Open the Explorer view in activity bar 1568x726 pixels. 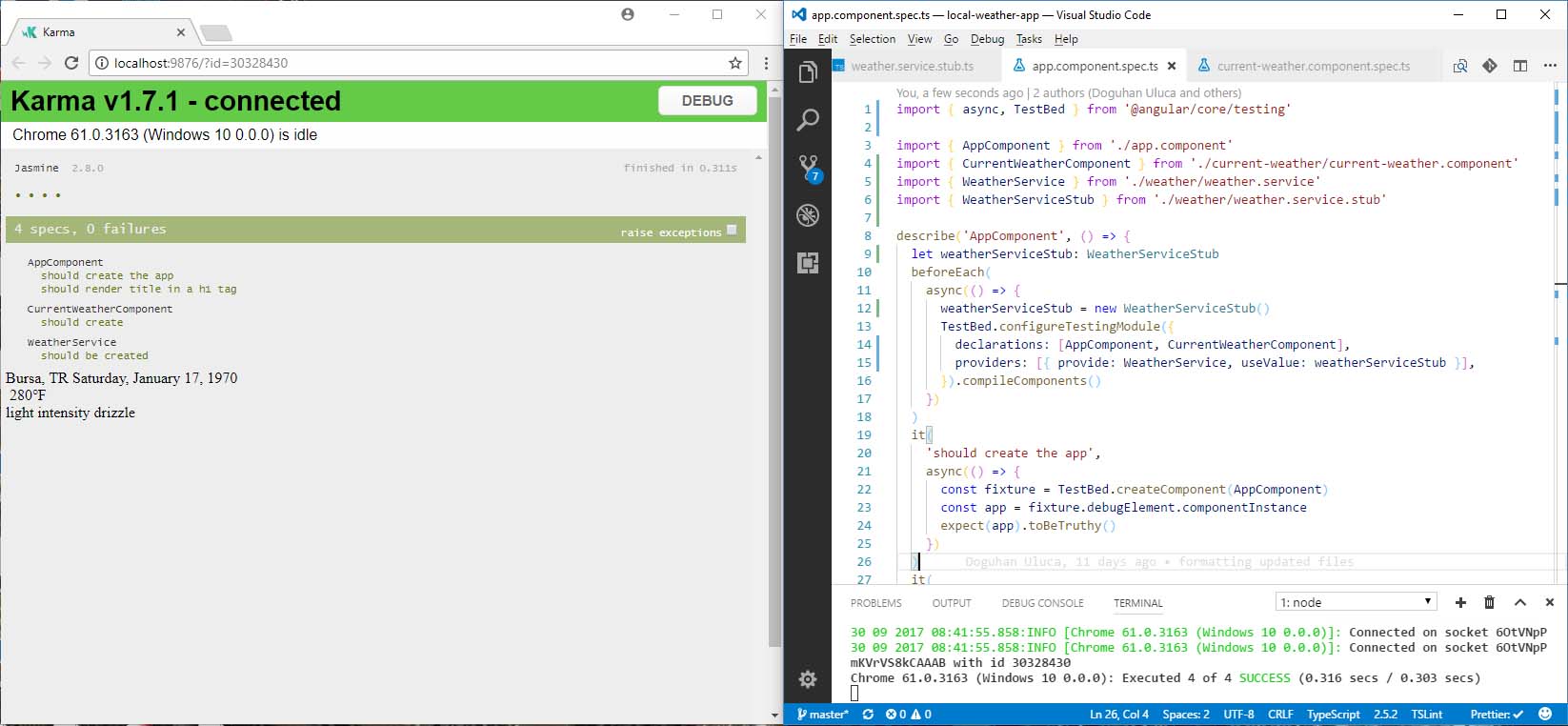[x=808, y=72]
